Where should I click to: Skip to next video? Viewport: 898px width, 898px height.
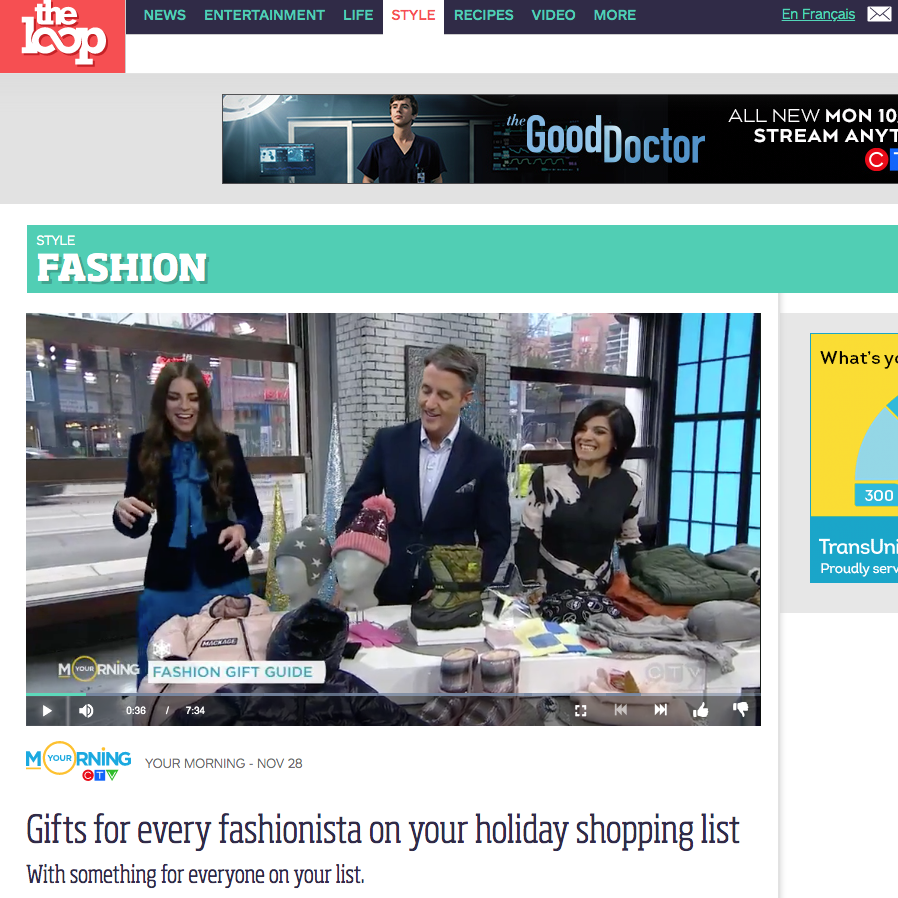pos(660,710)
